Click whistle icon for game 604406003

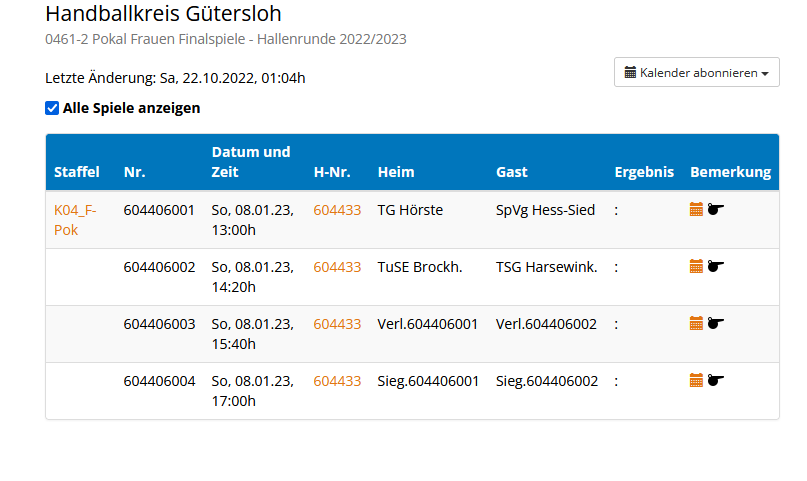point(715,323)
